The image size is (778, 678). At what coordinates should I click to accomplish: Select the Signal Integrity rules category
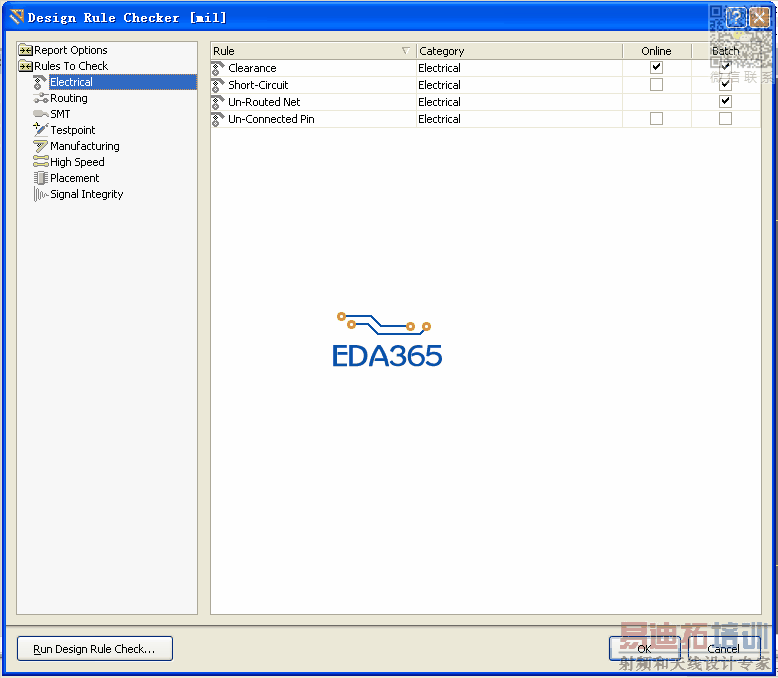tap(86, 194)
